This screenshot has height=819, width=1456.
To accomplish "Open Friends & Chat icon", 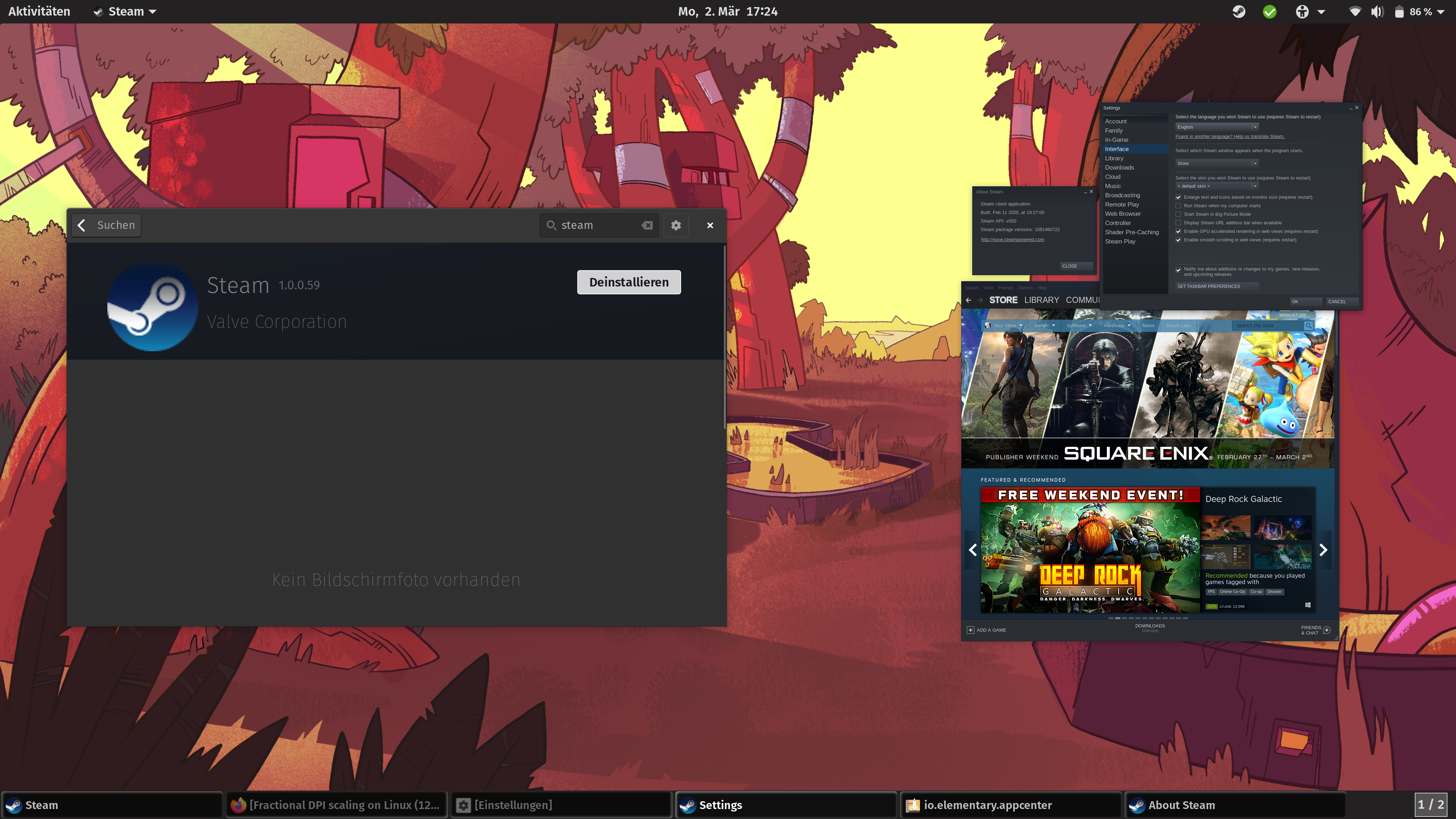I will coord(1327,630).
